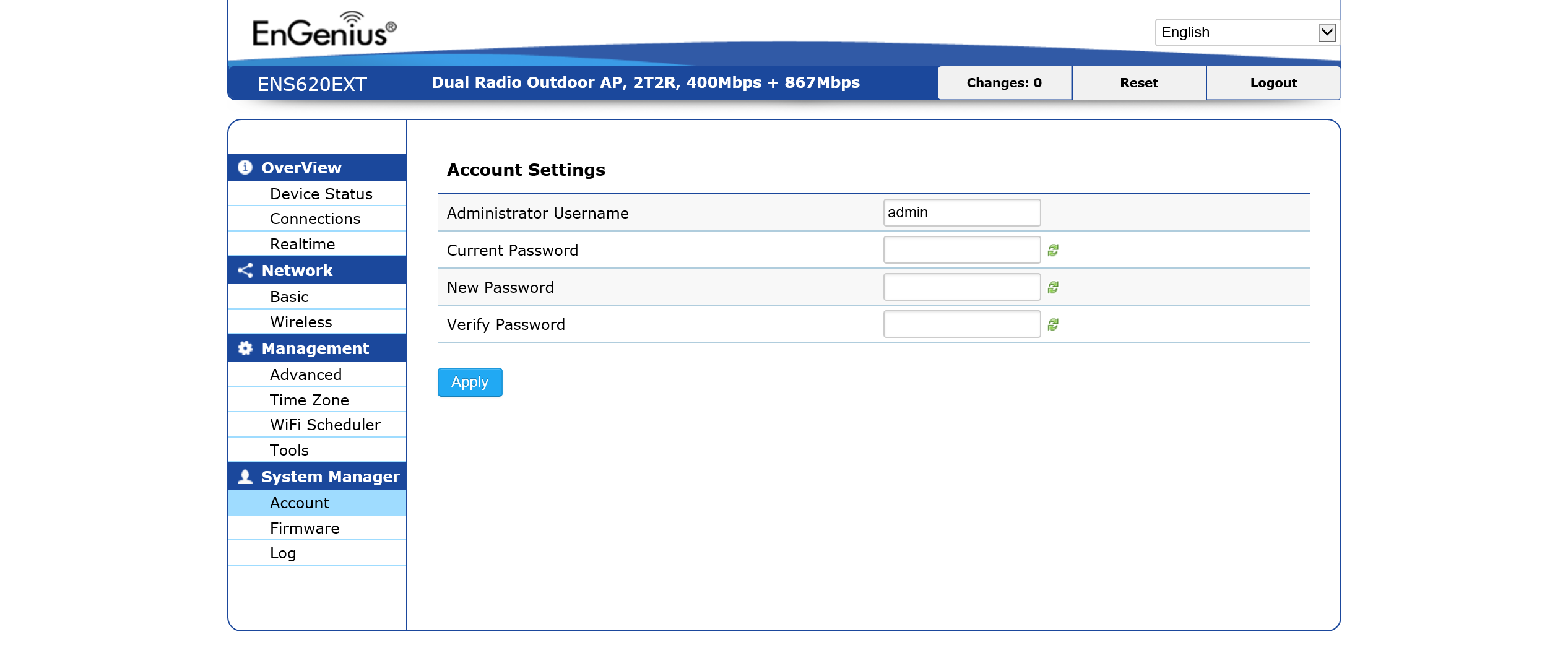Screen dimensions: 1568x645
Task: Click the OverView info icon
Action: 245,167
